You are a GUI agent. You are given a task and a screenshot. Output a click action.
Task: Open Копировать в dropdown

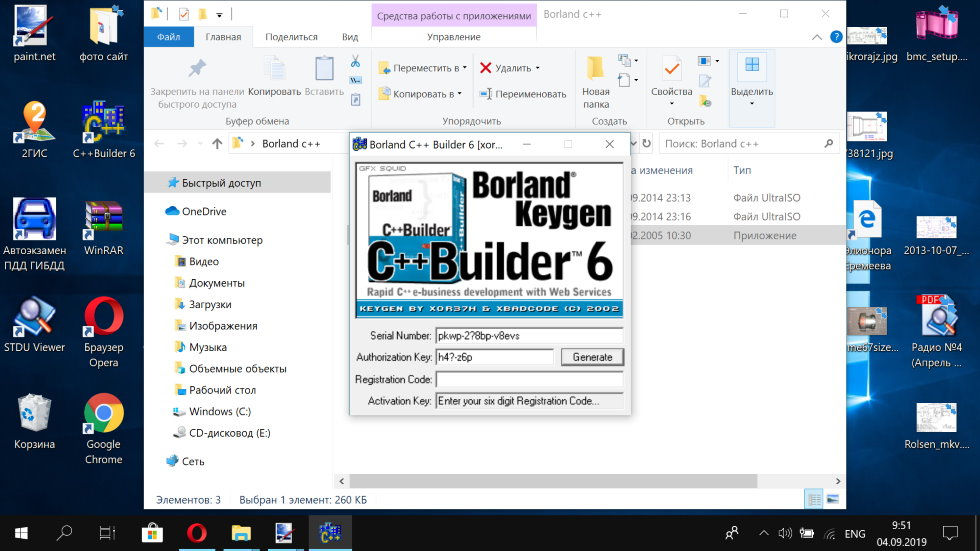[420, 94]
